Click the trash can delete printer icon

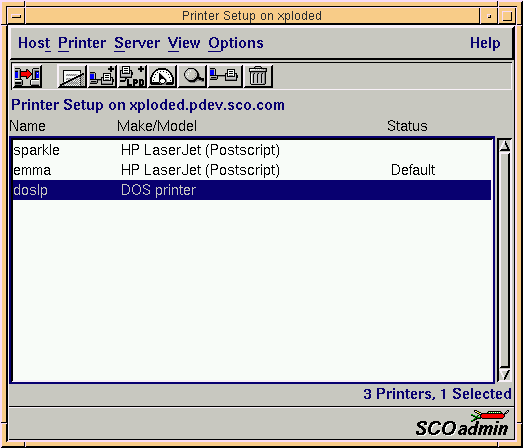[258, 77]
